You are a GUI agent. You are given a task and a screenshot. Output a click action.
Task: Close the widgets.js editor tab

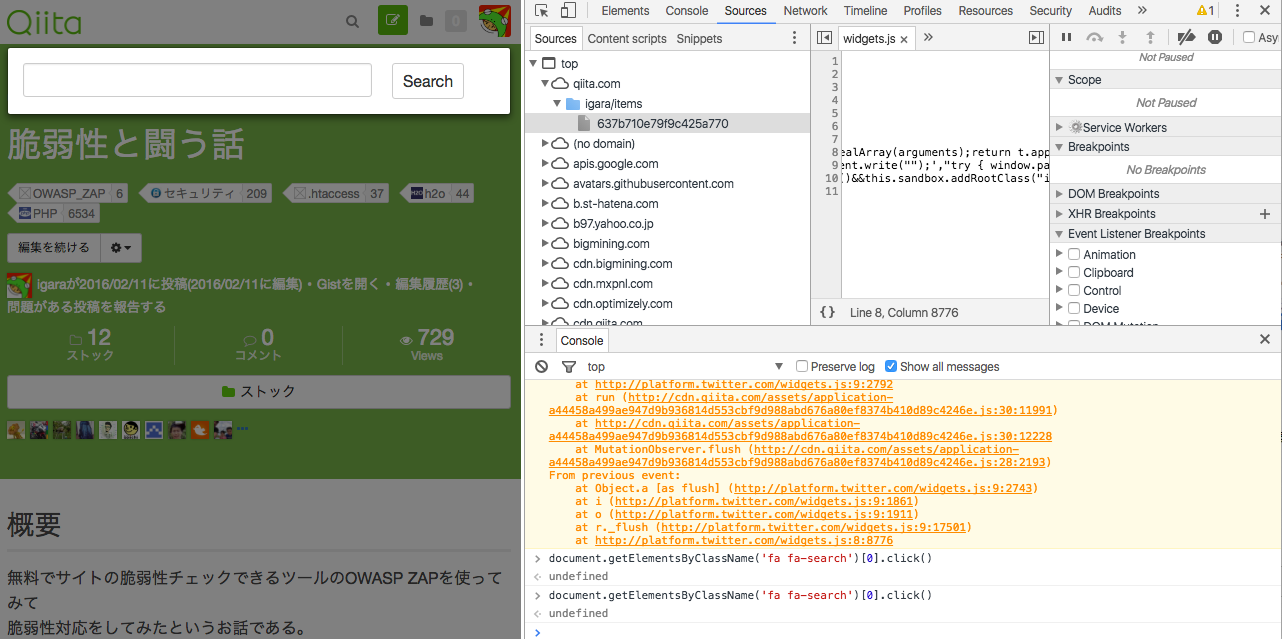click(904, 39)
